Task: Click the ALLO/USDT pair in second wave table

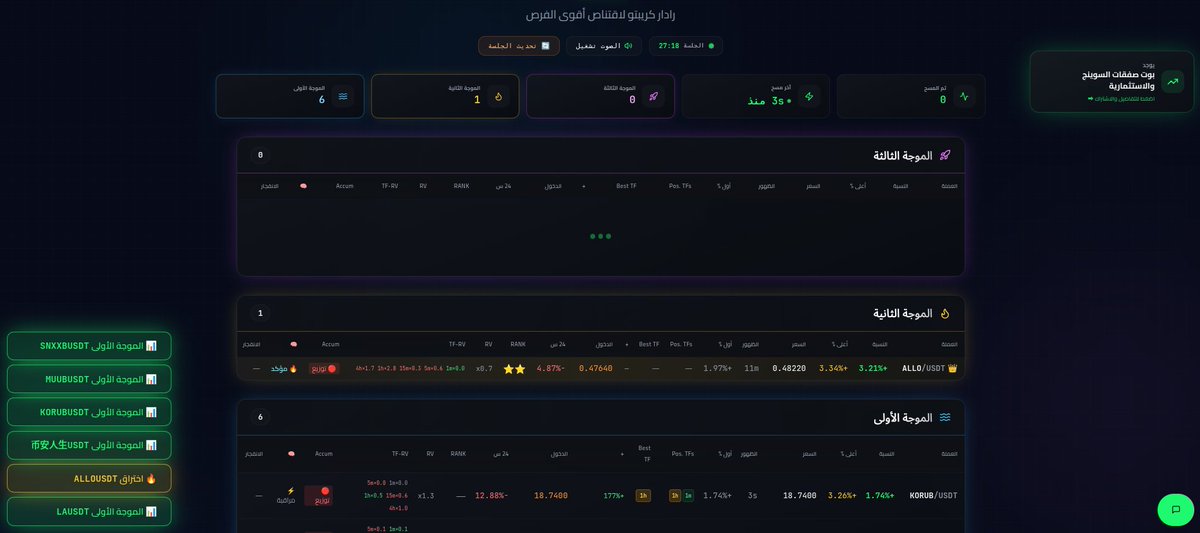Action: 922,368
